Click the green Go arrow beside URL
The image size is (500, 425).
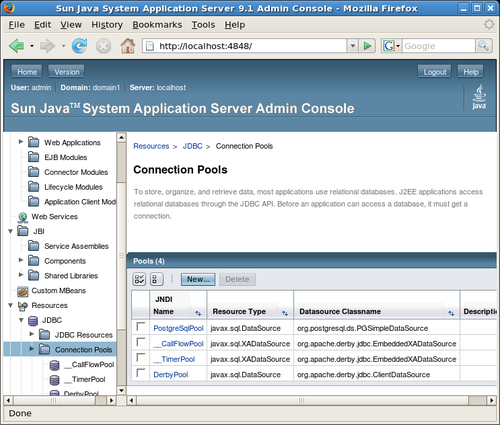tap(367, 46)
